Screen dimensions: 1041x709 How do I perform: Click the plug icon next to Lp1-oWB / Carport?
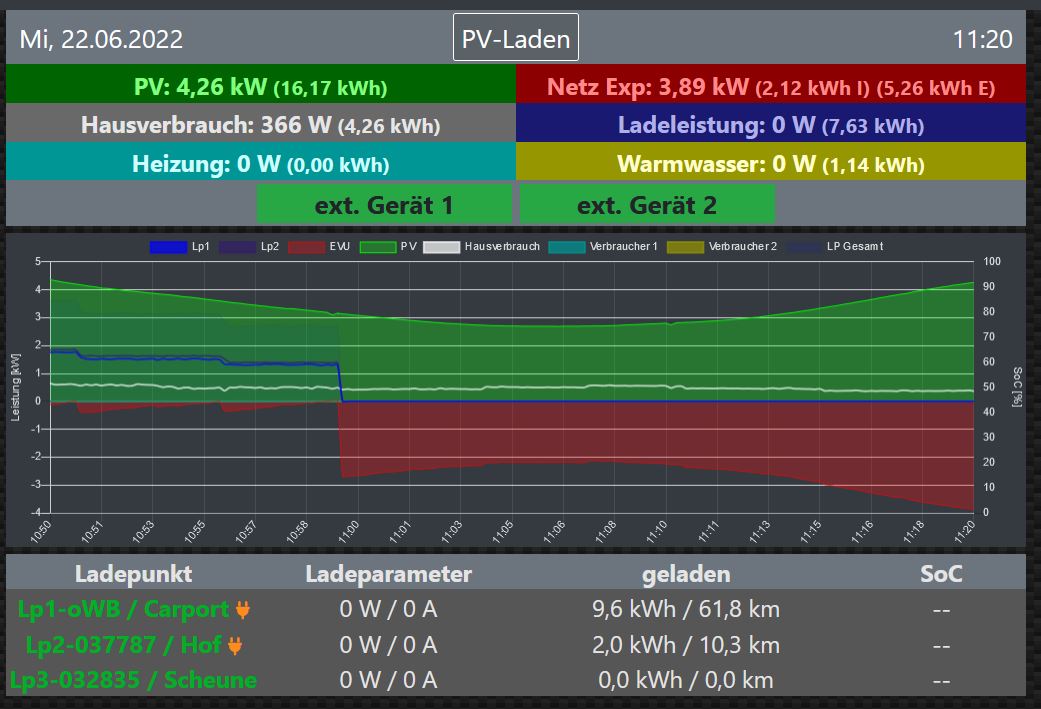pyautogui.click(x=241, y=609)
